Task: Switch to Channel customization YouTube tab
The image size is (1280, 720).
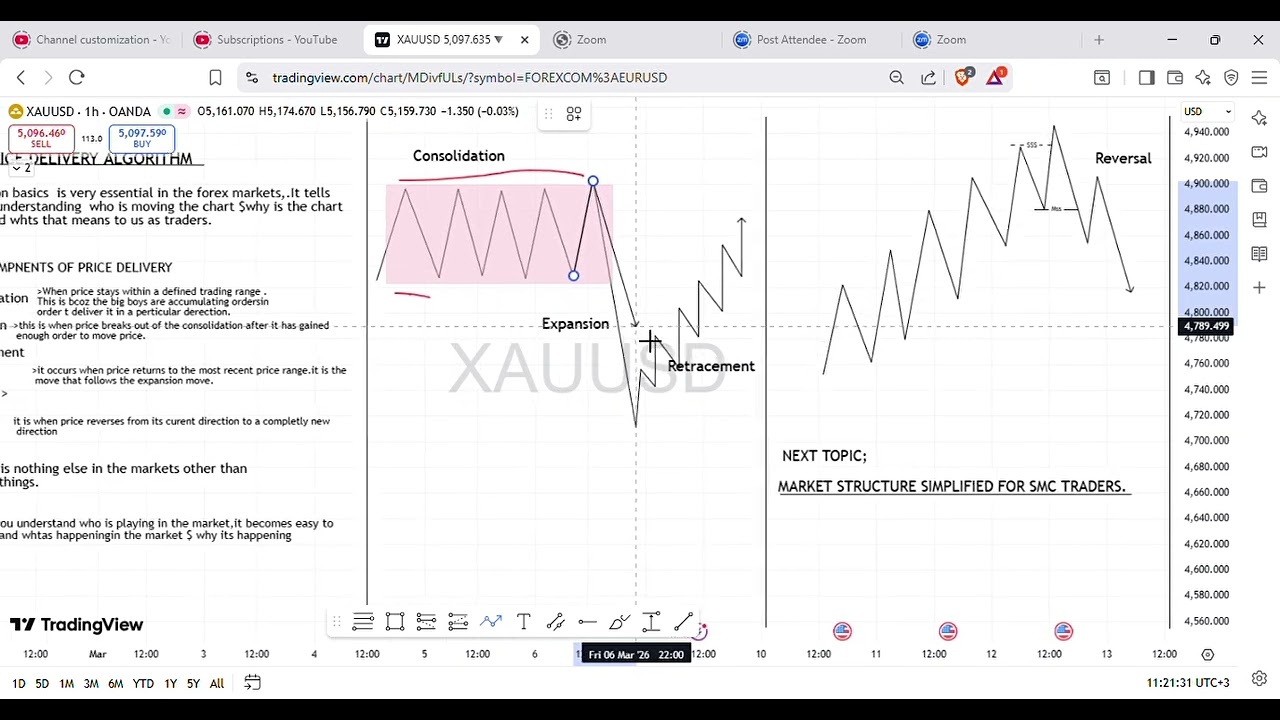Action: (x=92, y=40)
